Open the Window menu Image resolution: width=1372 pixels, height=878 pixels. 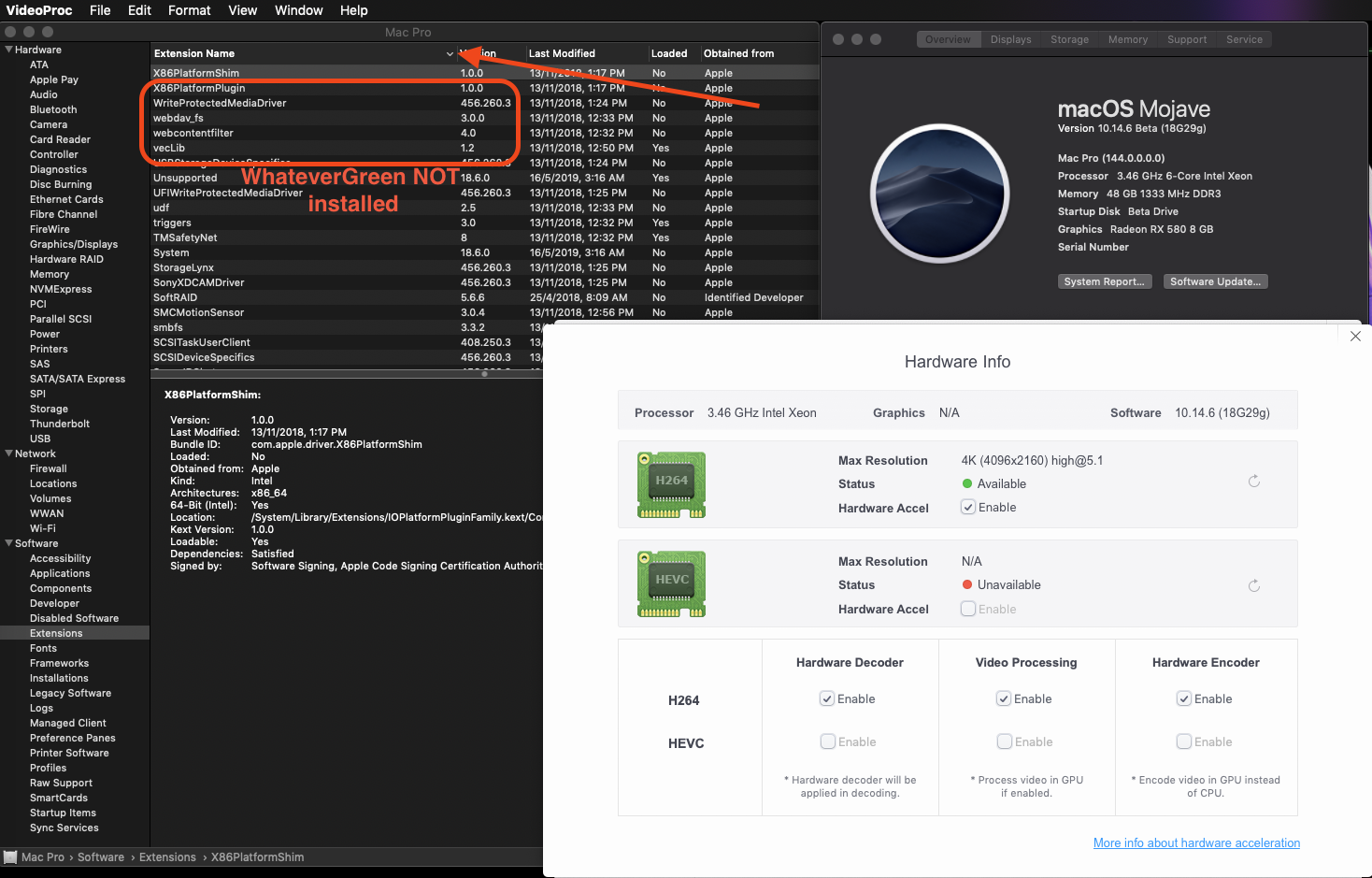click(299, 10)
